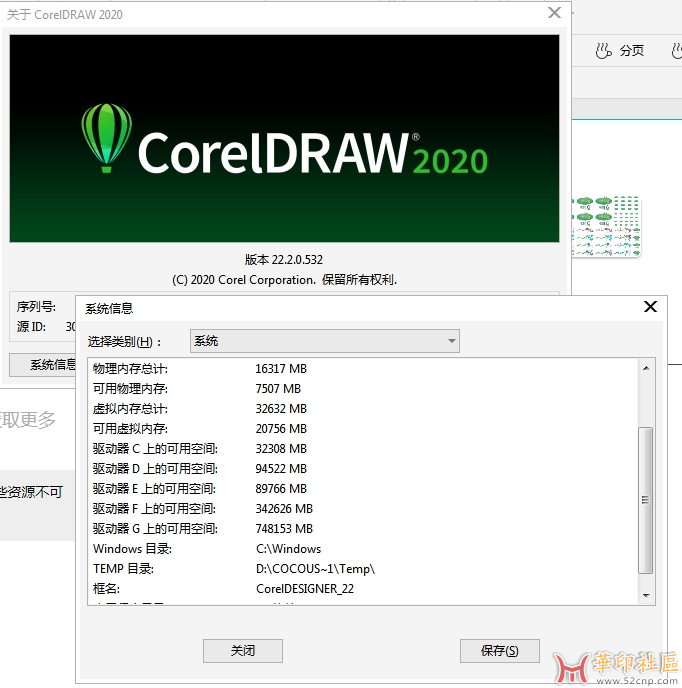This screenshot has height=688, width=682.
Task: Click the value 89766 MB
Action: [x=281, y=489]
